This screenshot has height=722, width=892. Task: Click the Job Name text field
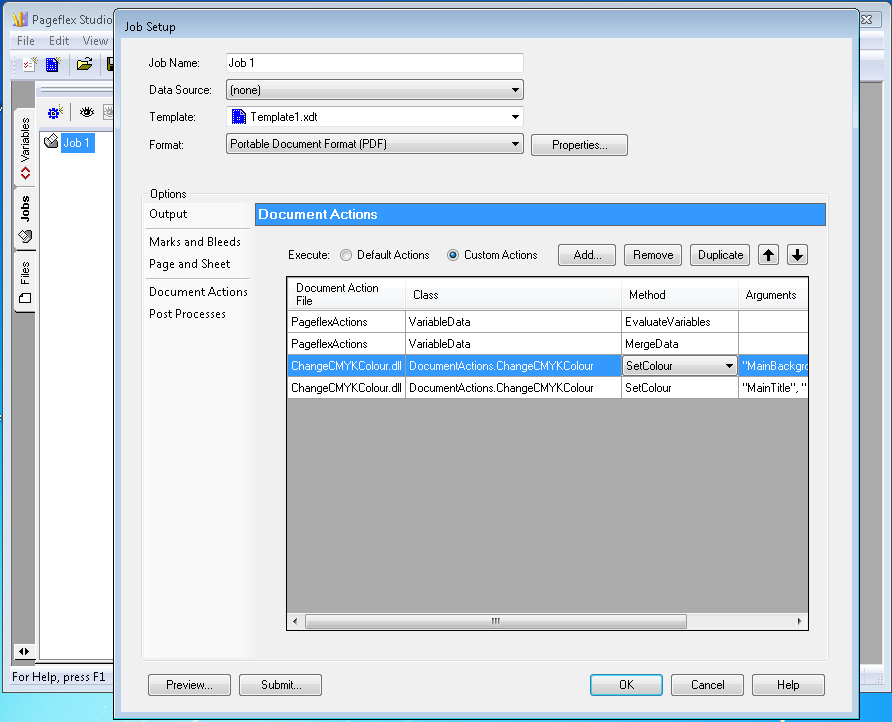(x=375, y=63)
